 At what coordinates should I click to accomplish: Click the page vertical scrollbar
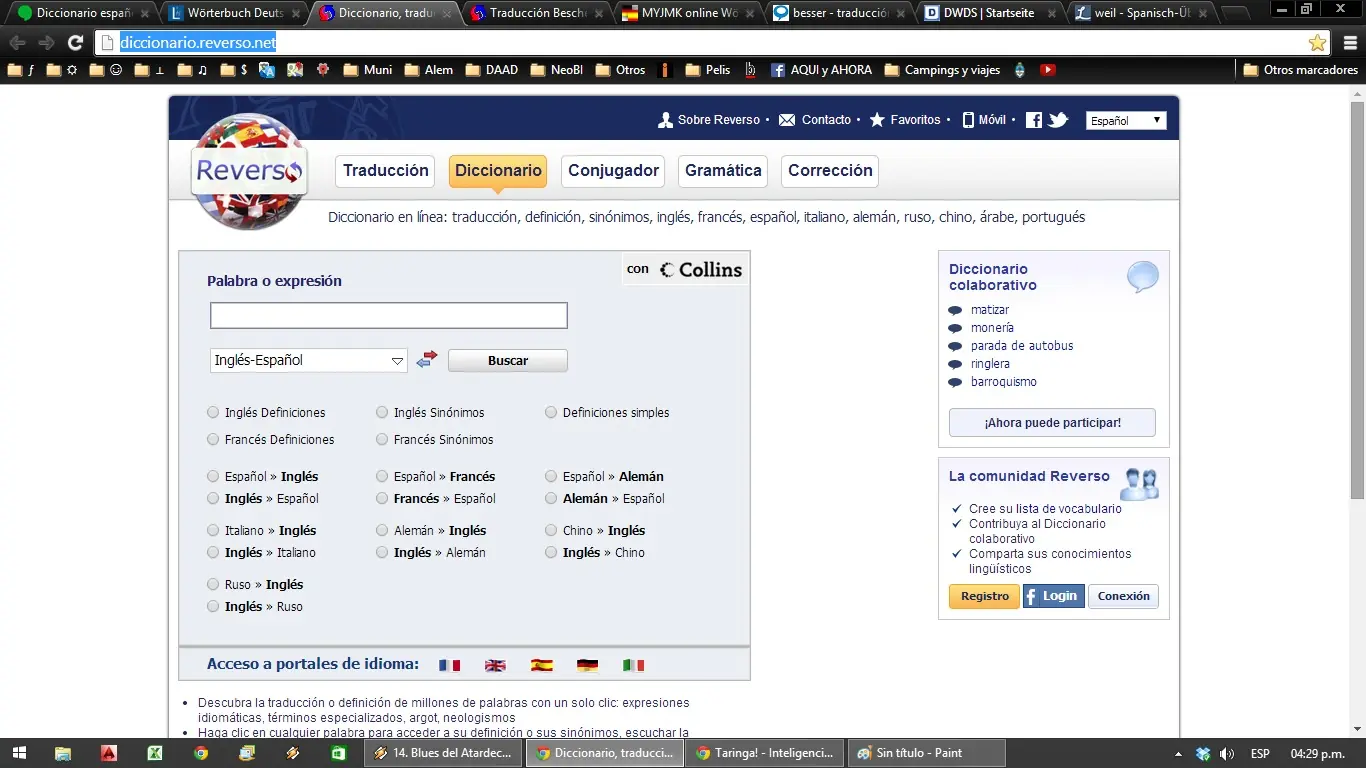1357,300
